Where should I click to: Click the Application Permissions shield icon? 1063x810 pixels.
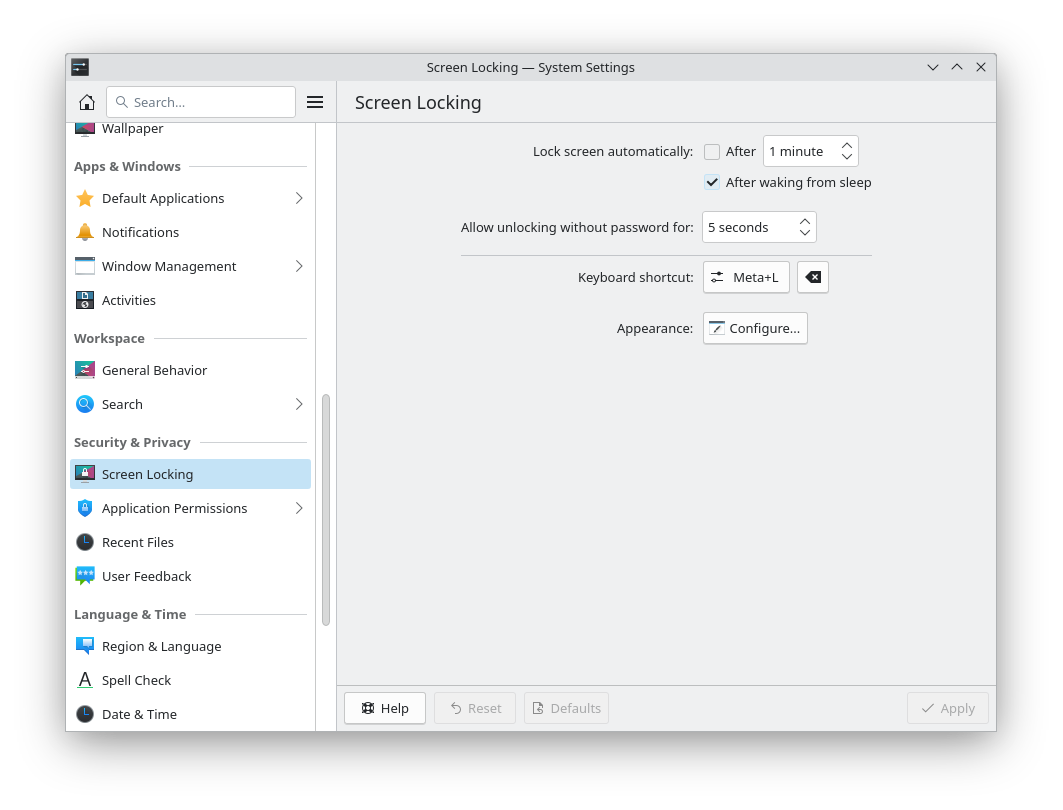click(85, 508)
